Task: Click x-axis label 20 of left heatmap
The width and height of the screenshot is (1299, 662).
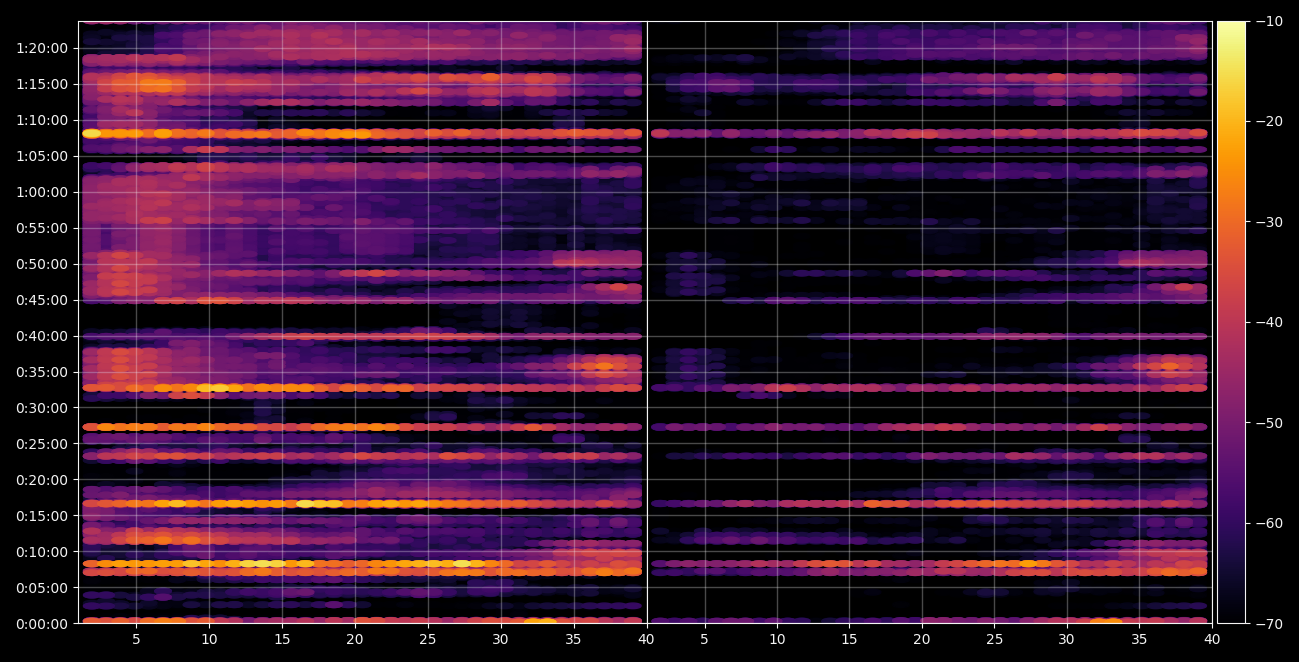Action: tap(355, 639)
